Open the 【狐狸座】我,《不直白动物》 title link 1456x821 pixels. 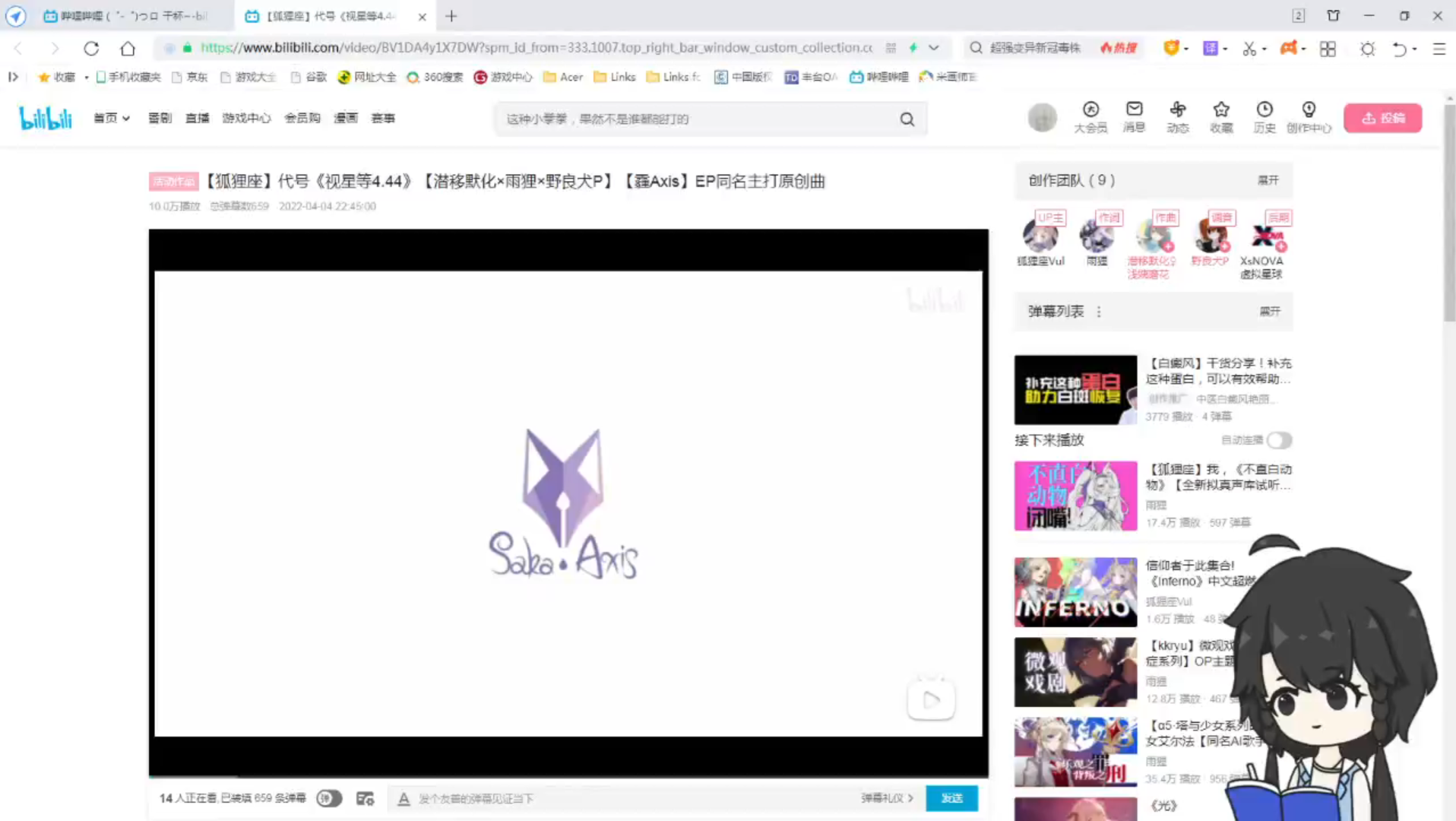[x=1218, y=477]
